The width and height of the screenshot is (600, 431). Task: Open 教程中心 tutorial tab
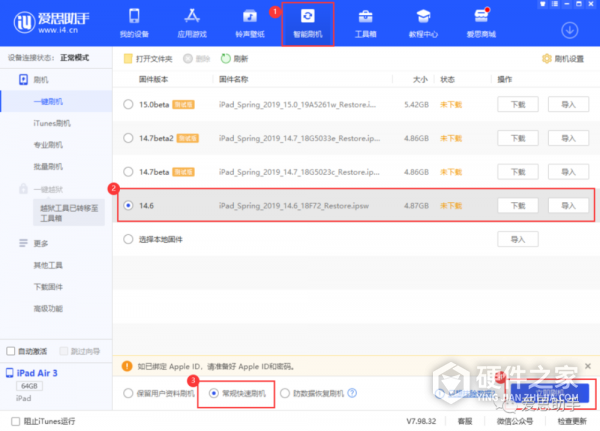pyautogui.click(x=423, y=23)
